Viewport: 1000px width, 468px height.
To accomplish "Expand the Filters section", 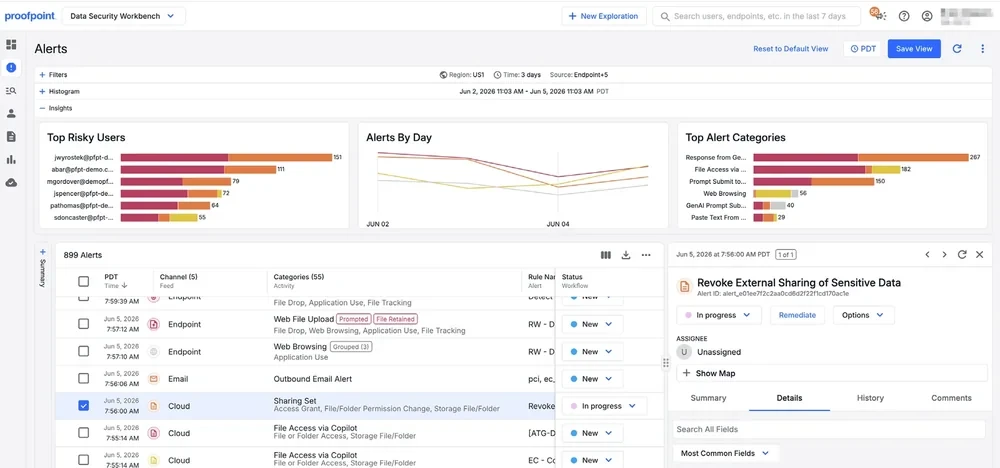I will (x=53, y=75).
